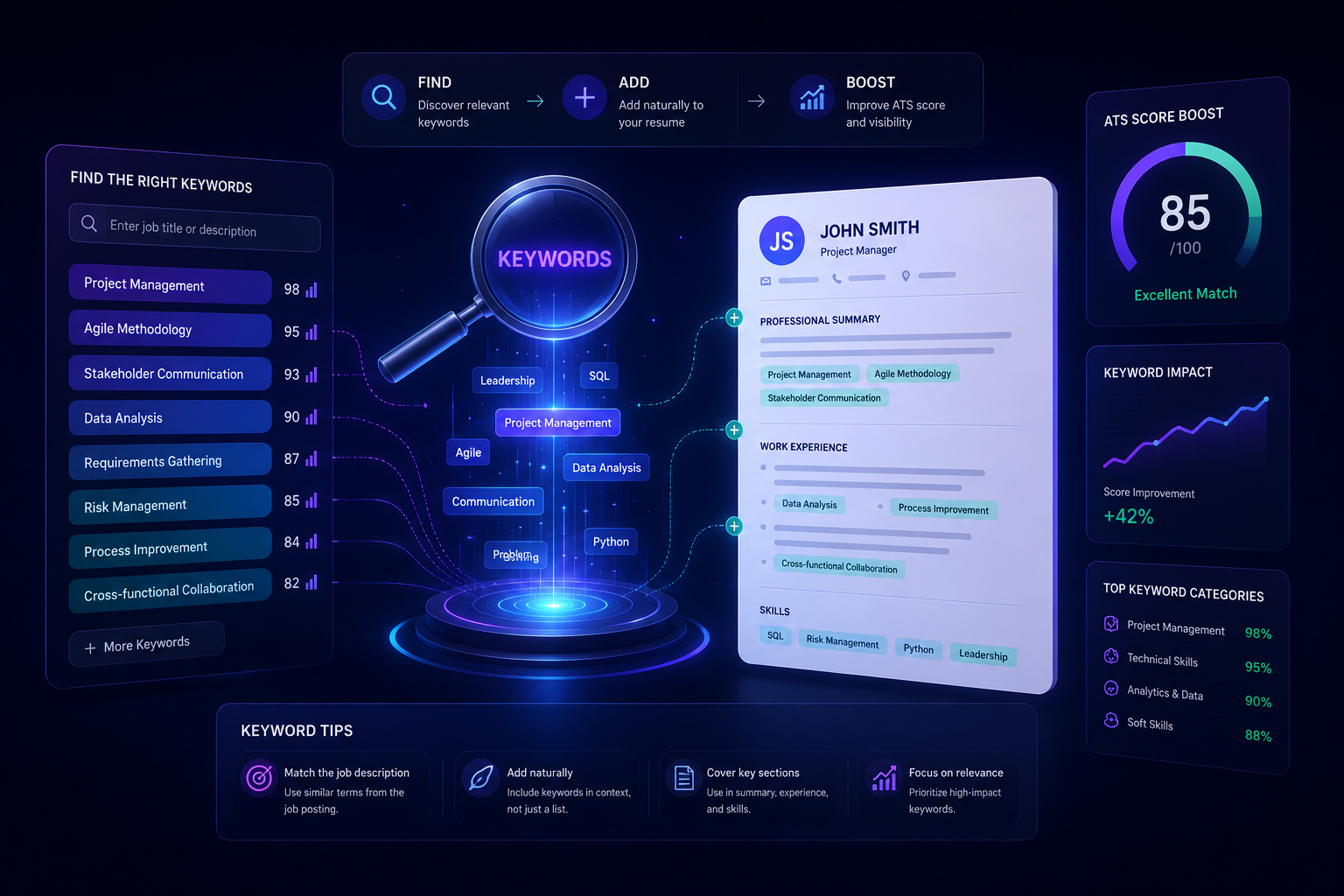This screenshot has width=1344, height=896.
Task: Click bar chart icon beside score 87
Action: tap(311, 458)
